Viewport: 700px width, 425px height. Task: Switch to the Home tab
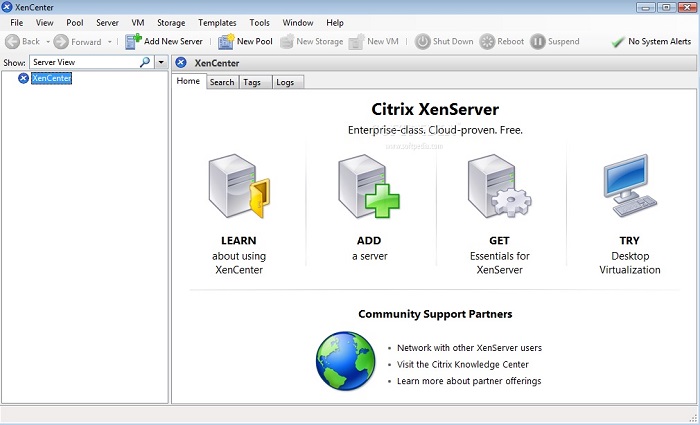coord(188,81)
